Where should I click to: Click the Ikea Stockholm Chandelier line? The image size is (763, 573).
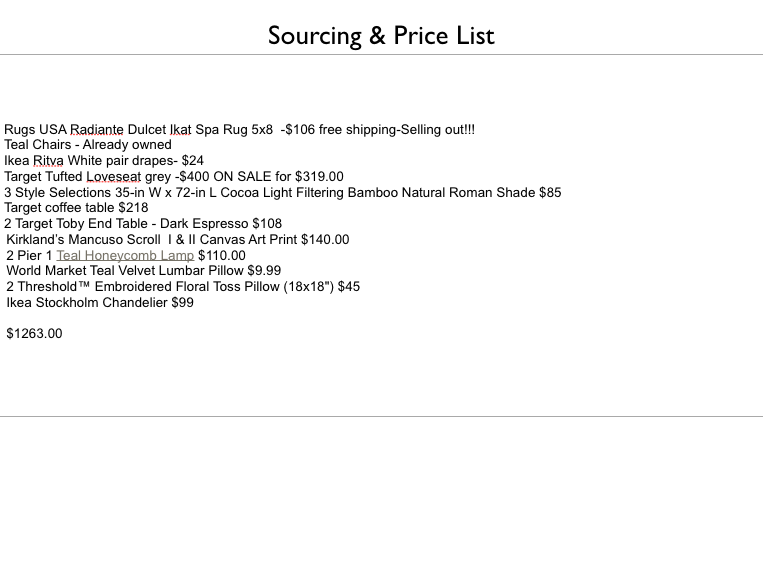coord(100,303)
